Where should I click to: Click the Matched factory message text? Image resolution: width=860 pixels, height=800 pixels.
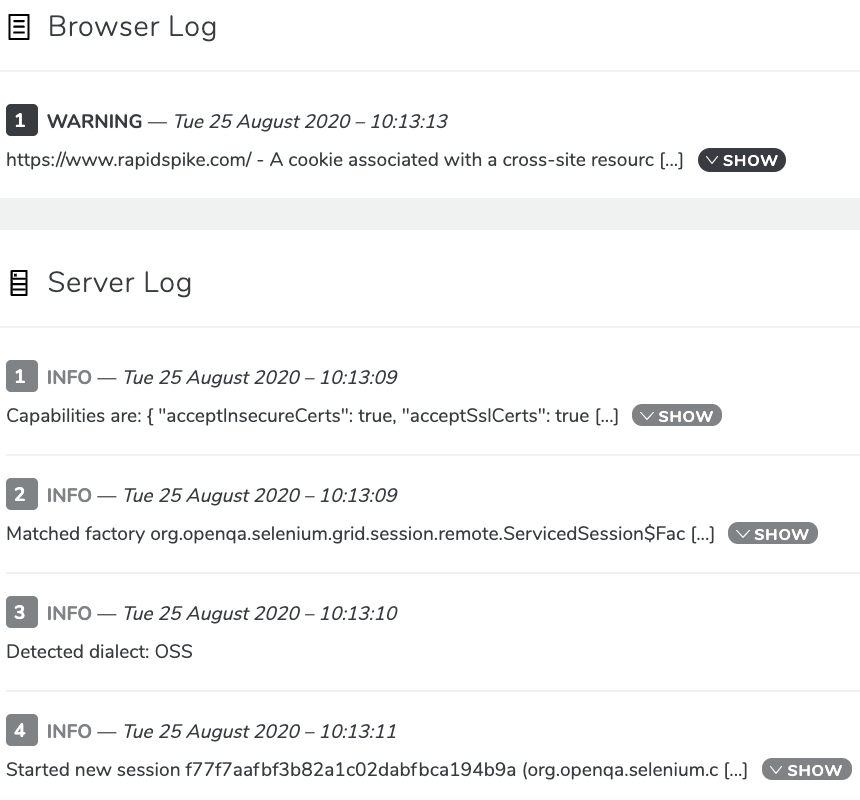pos(360,534)
